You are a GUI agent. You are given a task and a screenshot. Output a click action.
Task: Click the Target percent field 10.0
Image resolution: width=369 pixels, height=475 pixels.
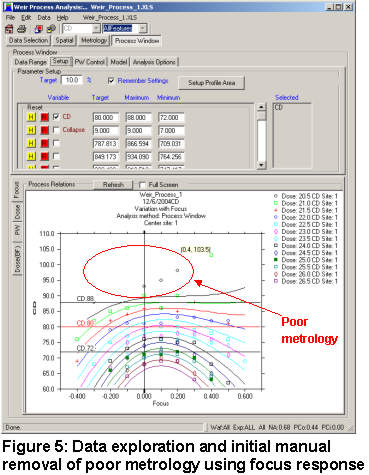[72, 80]
